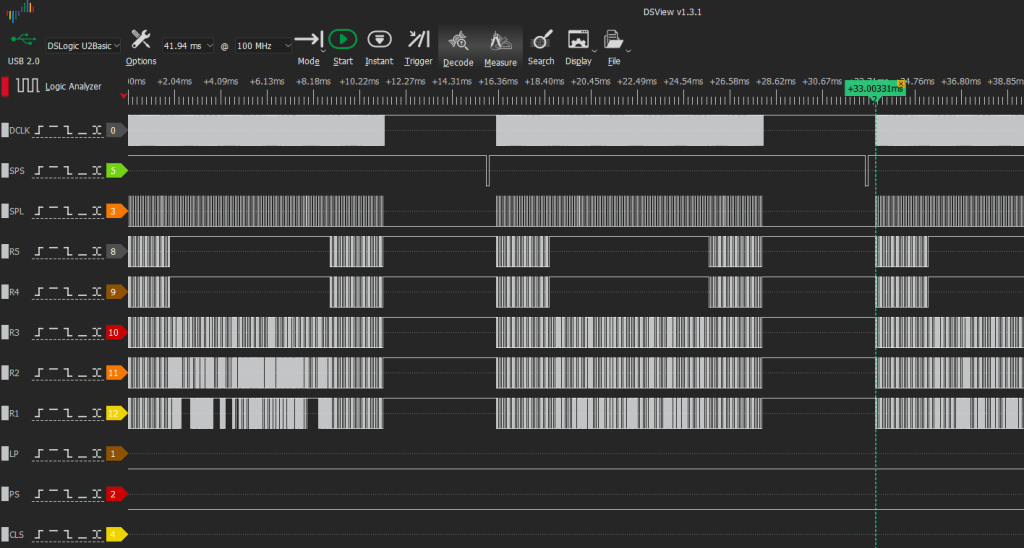This screenshot has height=548, width=1024.
Task: Set falling edge trigger on the SPS channel
Action: (x=68, y=171)
